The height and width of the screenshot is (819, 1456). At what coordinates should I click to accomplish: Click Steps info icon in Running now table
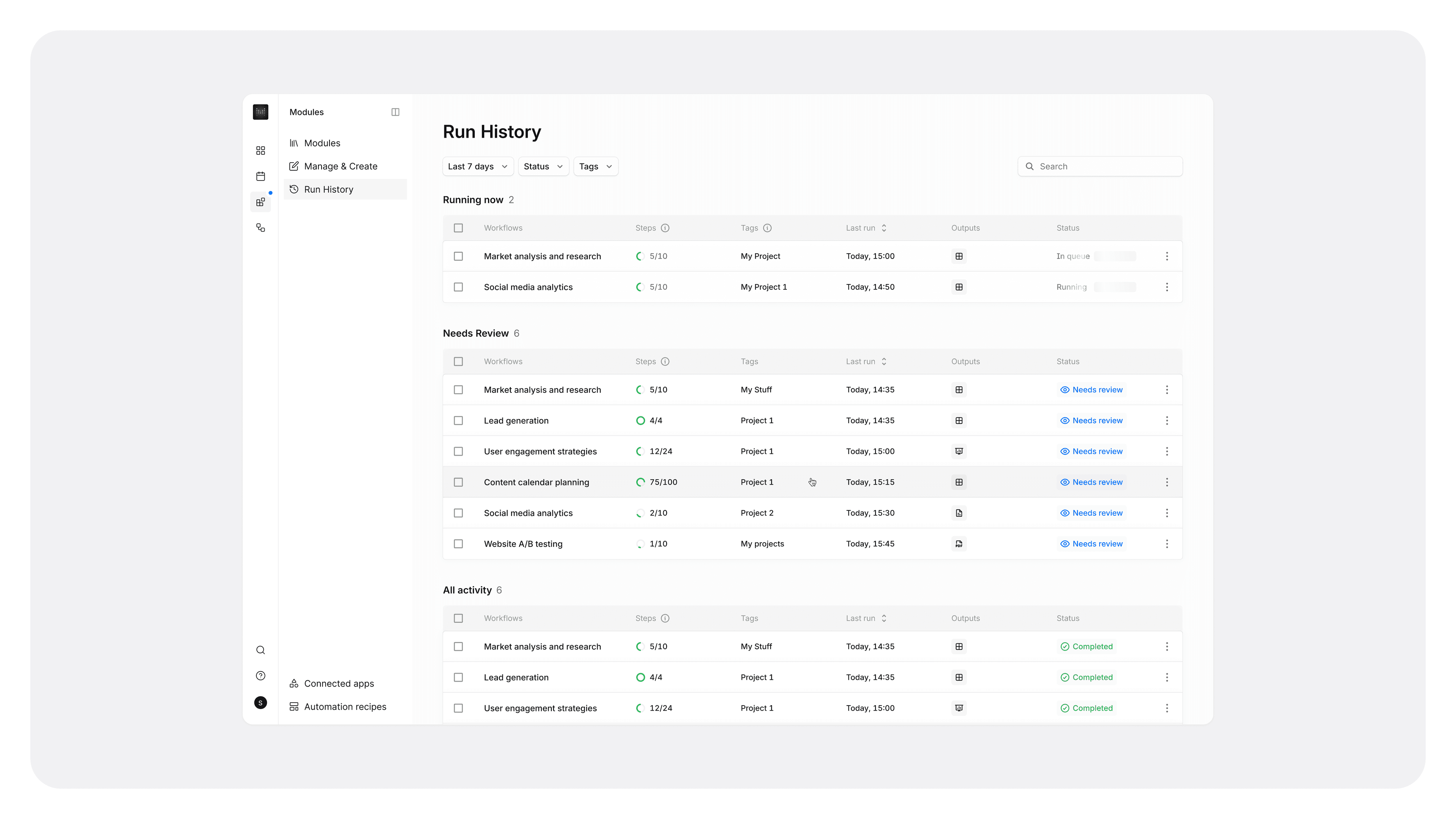[x=665, y=228]
